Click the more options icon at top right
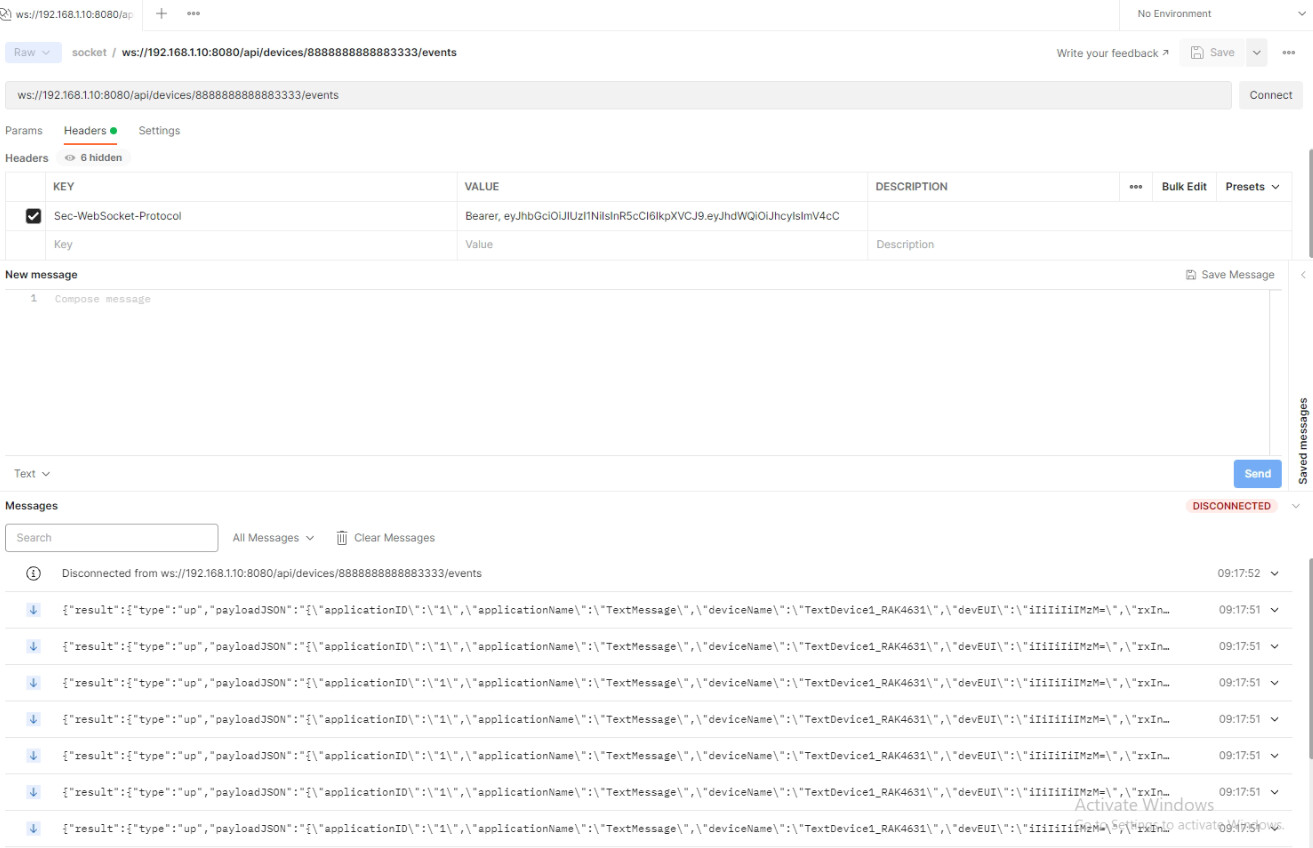1313x848 pixels. click(x=1289, y=52)
